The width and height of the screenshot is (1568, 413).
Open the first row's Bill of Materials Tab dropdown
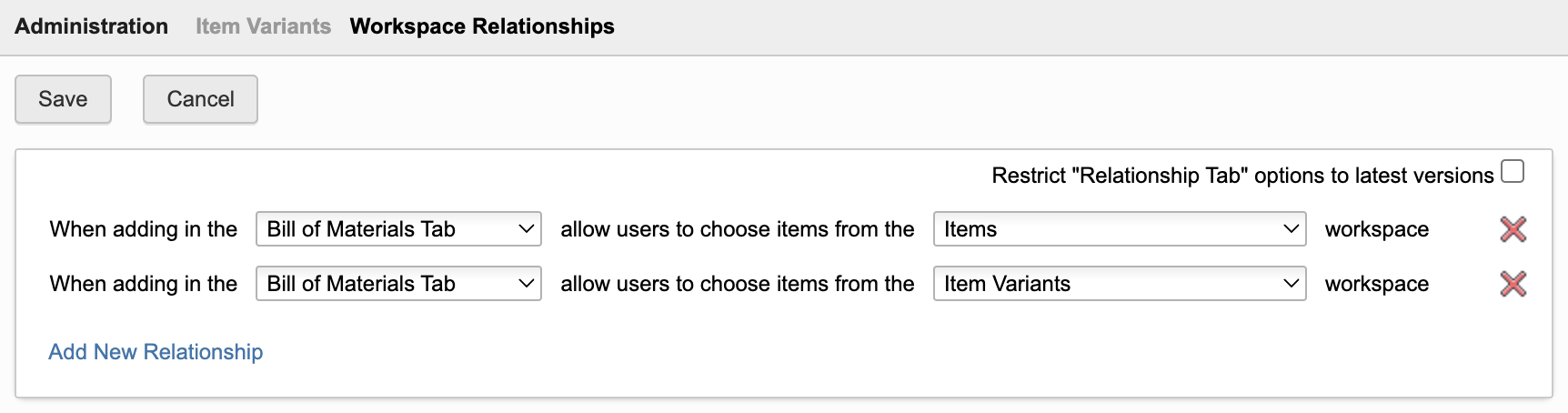398,229
